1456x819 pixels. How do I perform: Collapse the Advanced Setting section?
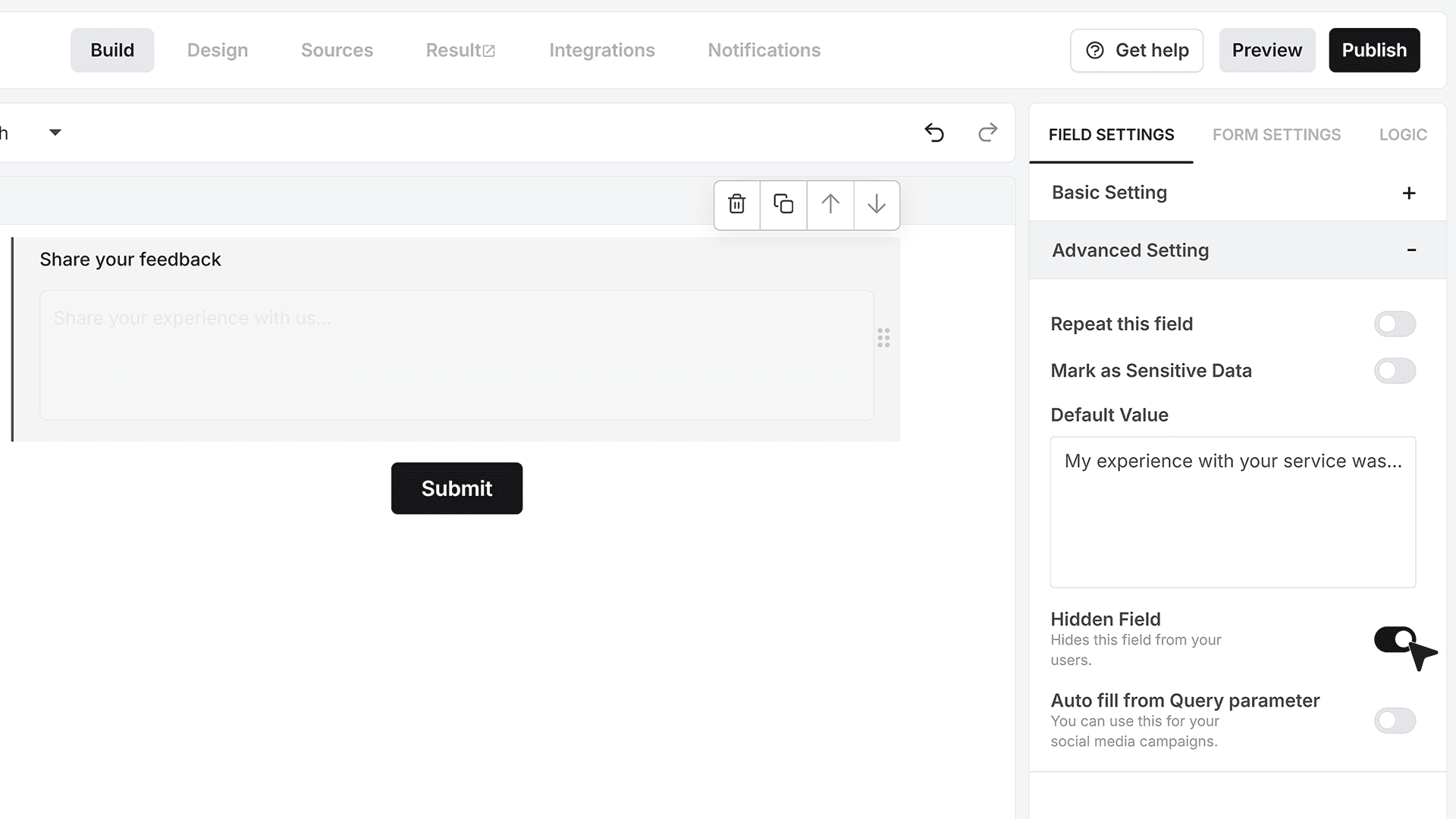(x=1237, y=250)
